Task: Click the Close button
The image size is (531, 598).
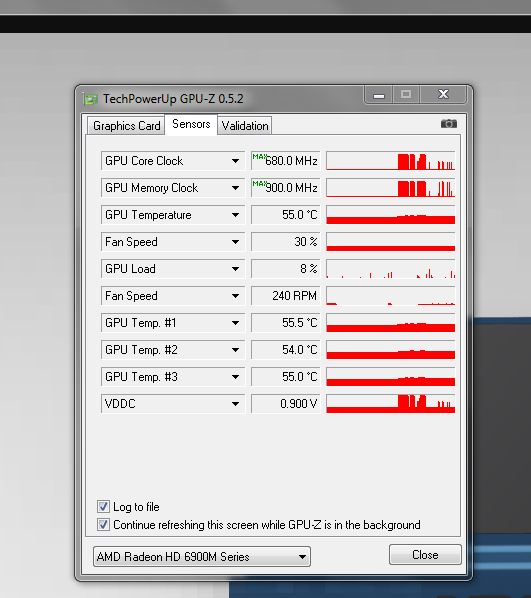Action: [x=425, y=555]
